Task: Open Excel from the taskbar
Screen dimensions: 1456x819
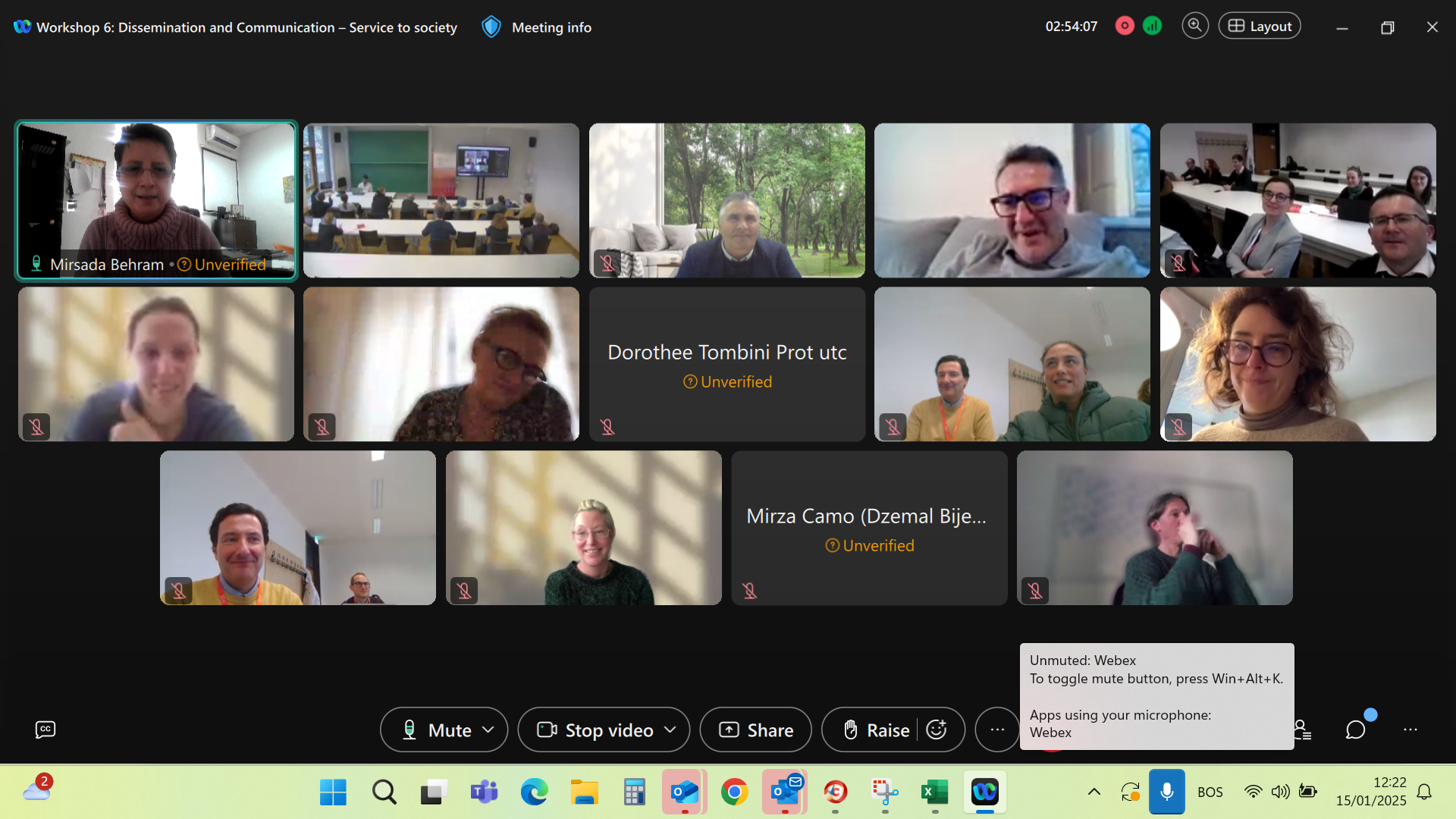Action: point(934,792)
